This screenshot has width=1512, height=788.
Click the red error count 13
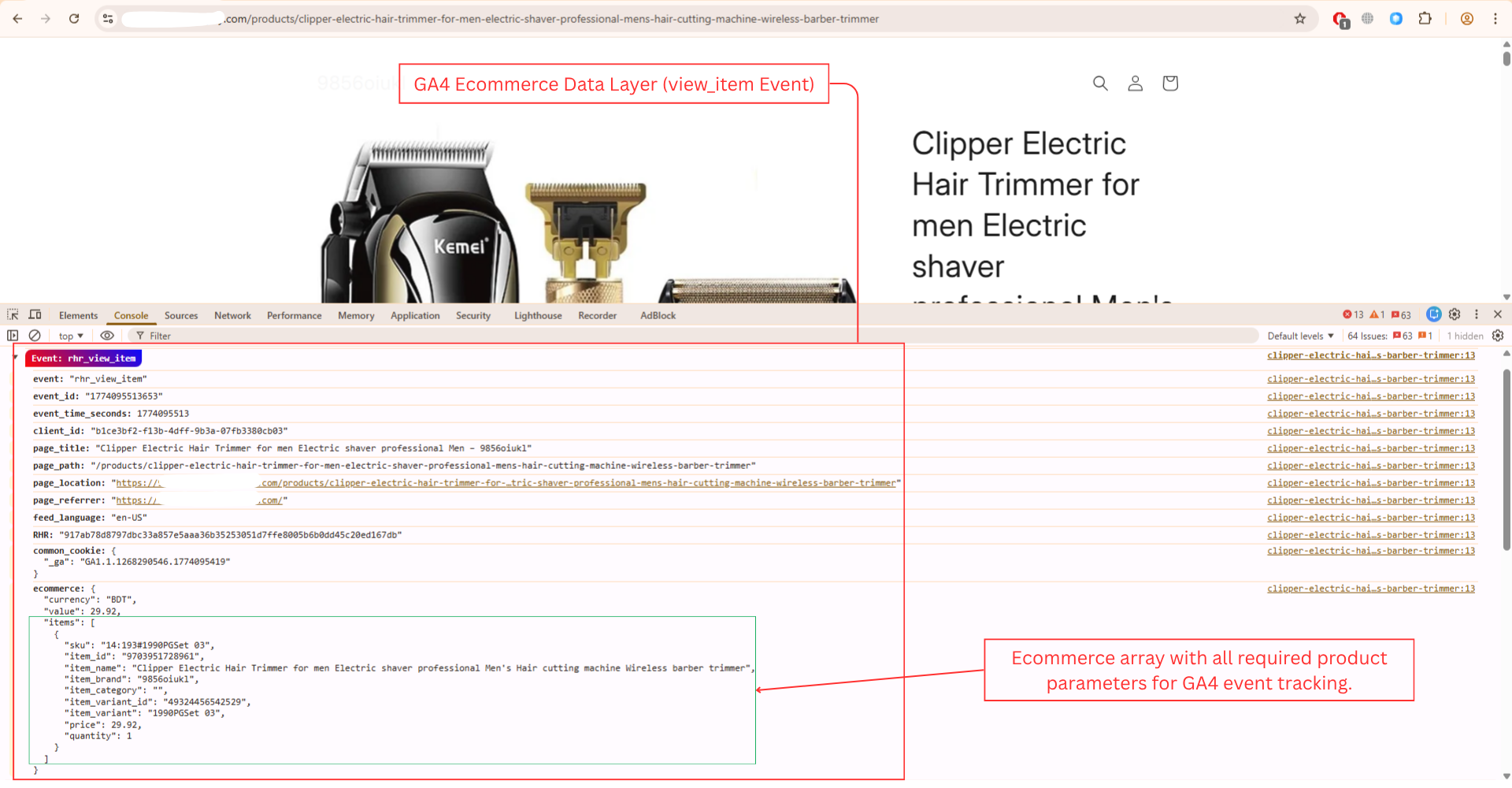pyautogui.click(x=1354, y=314)
